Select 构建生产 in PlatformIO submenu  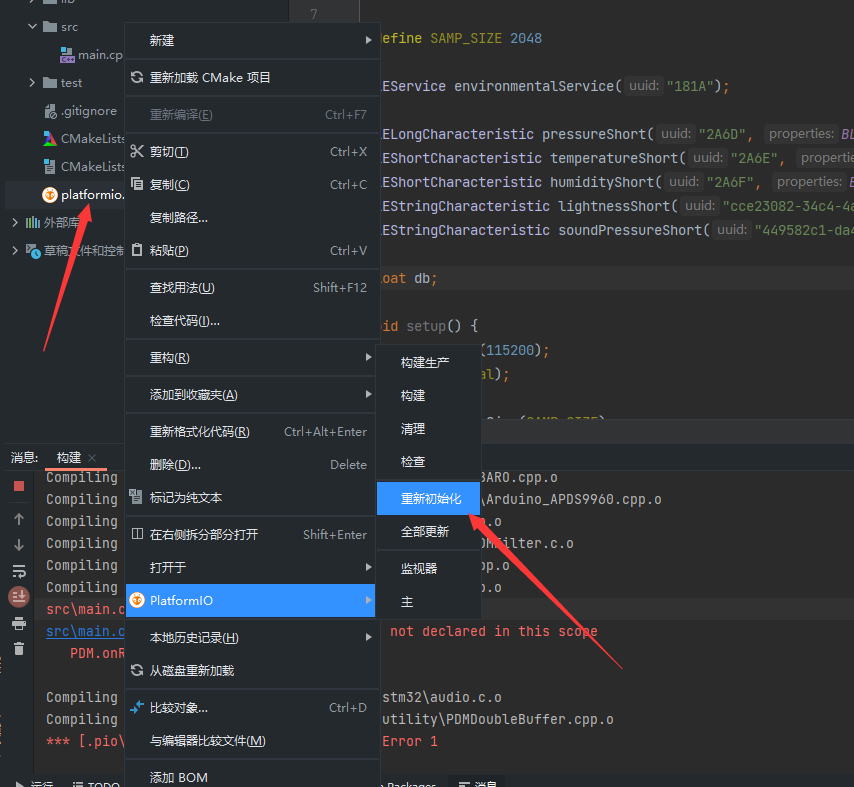coord(429,363)
